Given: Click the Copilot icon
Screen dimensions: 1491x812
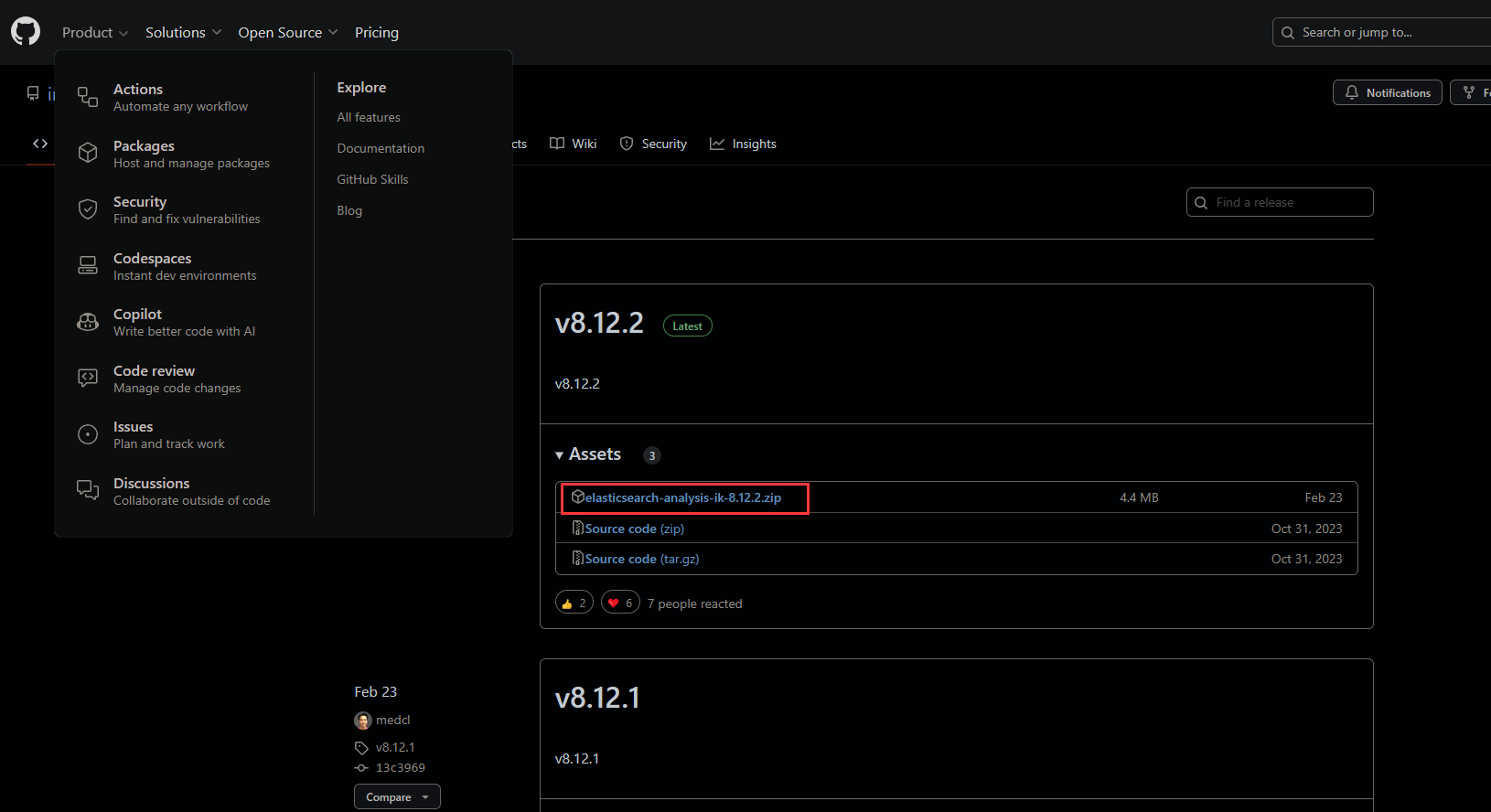Looking at the screenshot, I should point(88,322).
